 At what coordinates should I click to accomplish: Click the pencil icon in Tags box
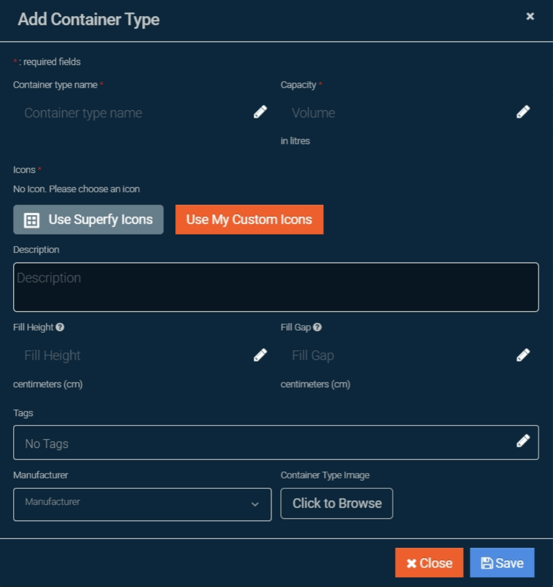[523, 441]
